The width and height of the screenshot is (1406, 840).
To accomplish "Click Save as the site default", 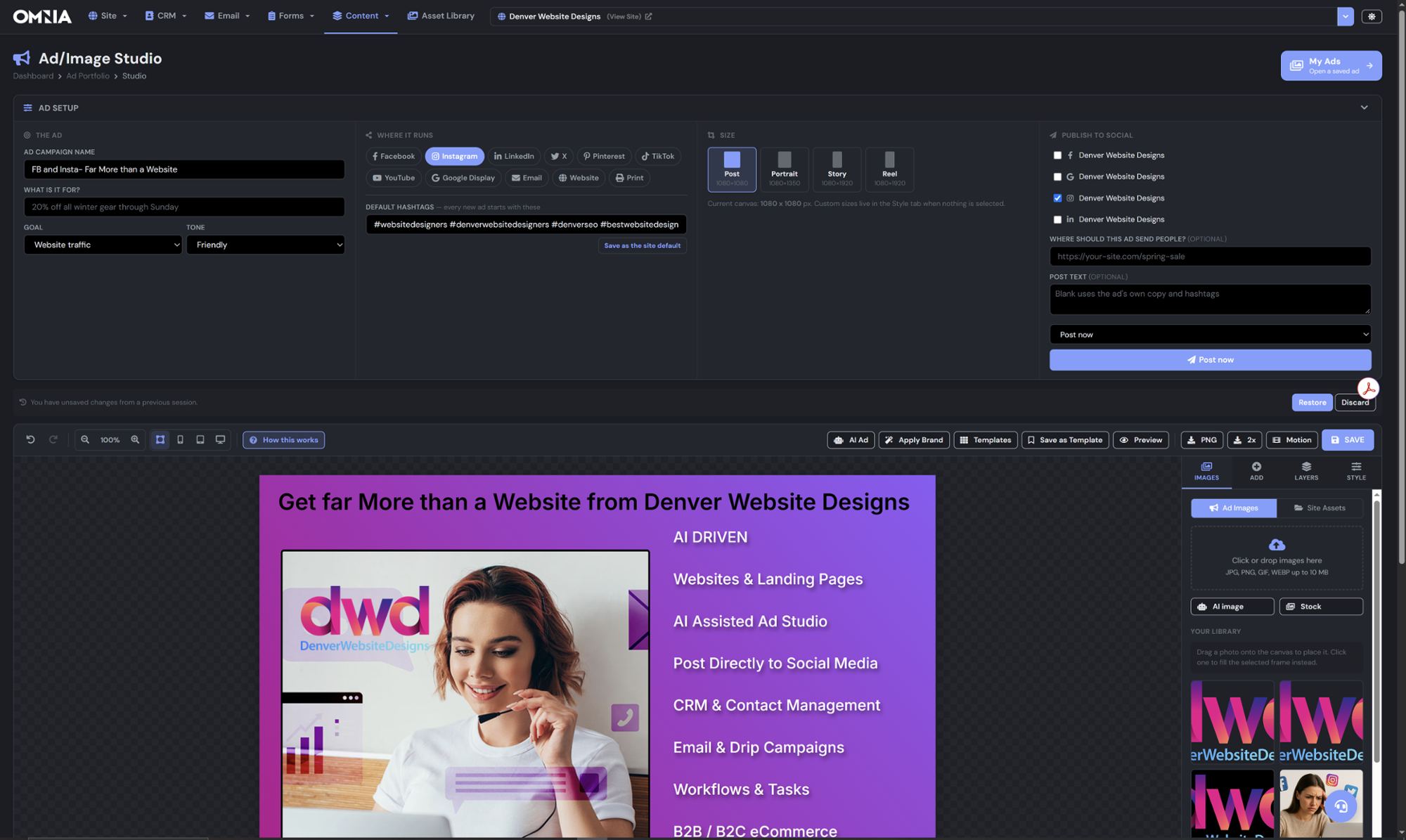I will 642,245.
